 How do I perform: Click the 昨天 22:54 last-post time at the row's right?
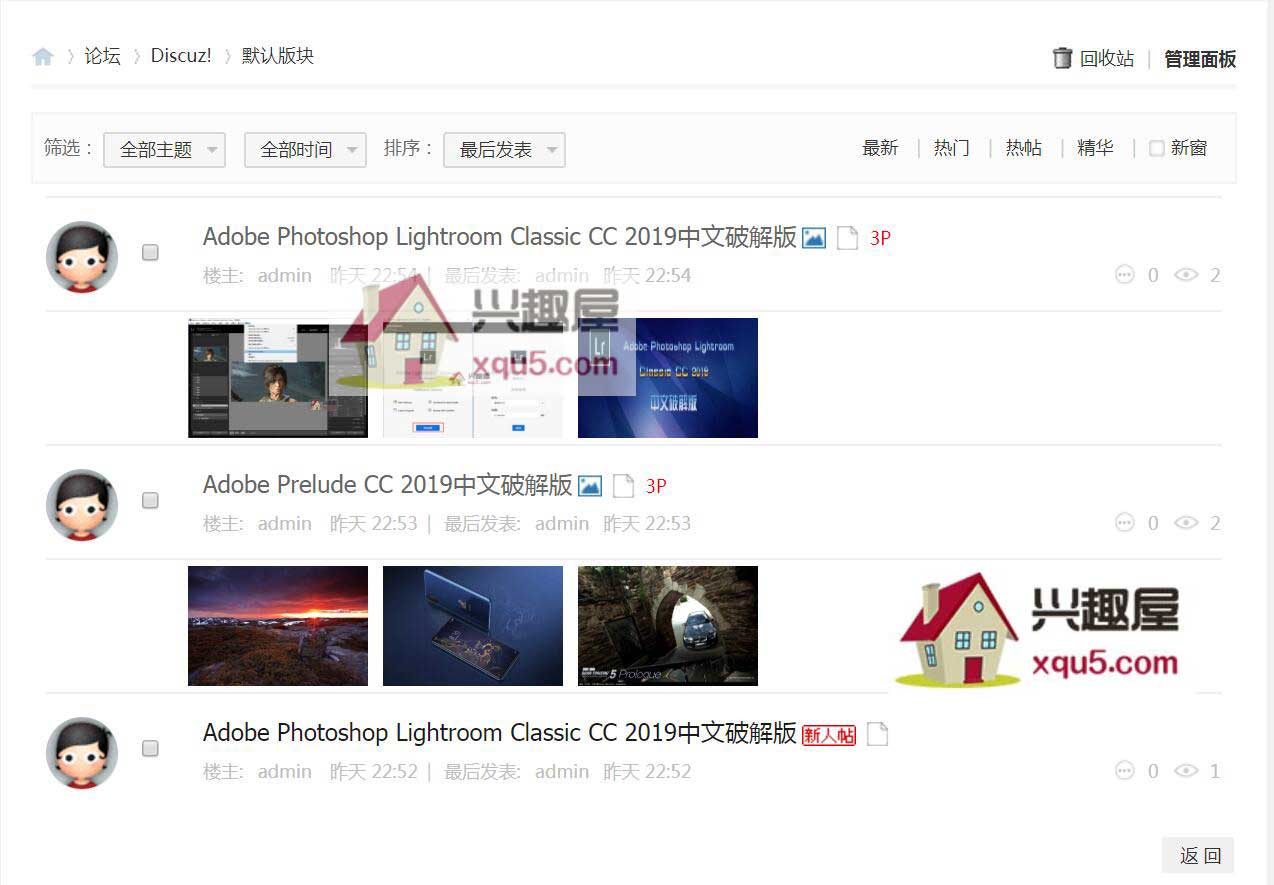coord(647,276)
